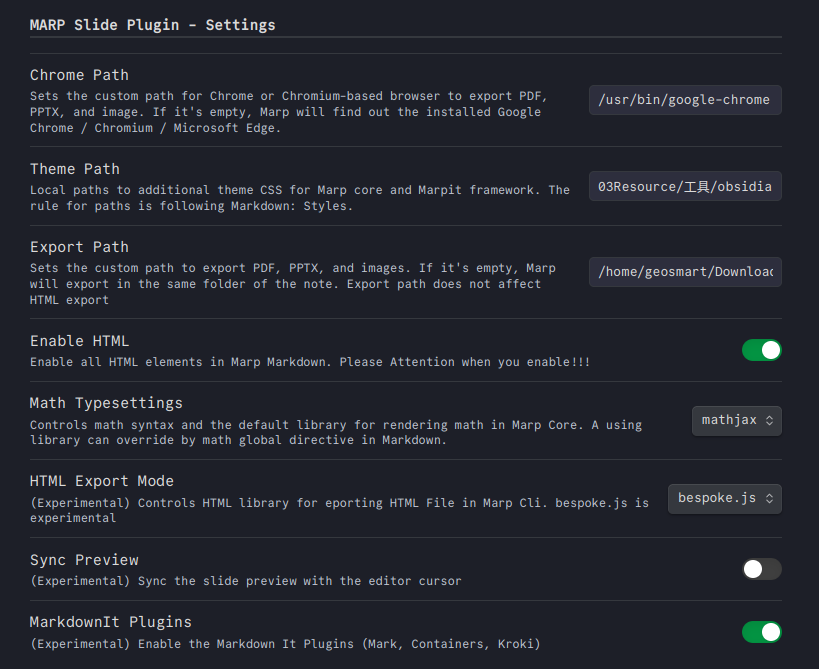Click the Chrome Path setting title

[x=79, y=75]
